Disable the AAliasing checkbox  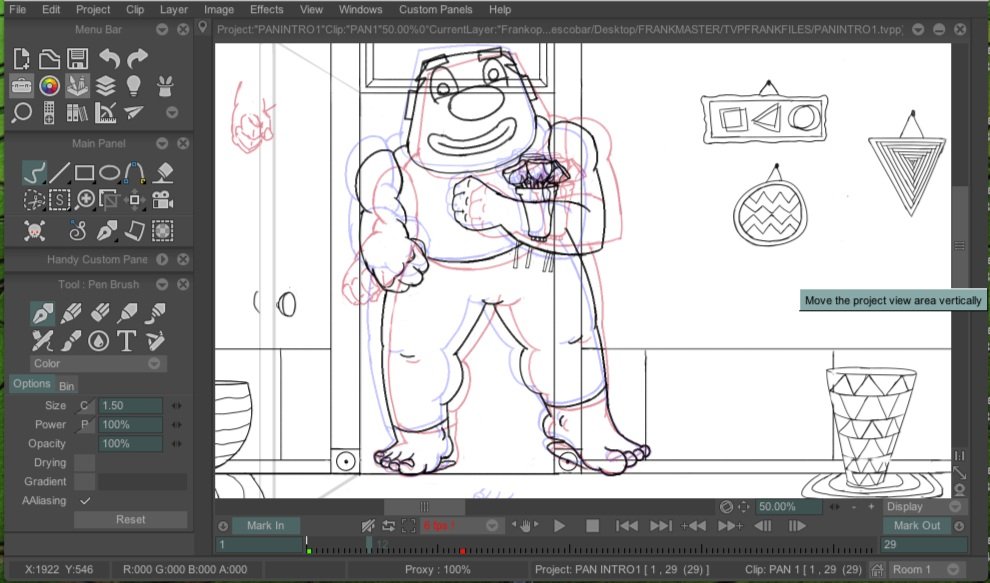pyautogui.click(x=85, y=500)
